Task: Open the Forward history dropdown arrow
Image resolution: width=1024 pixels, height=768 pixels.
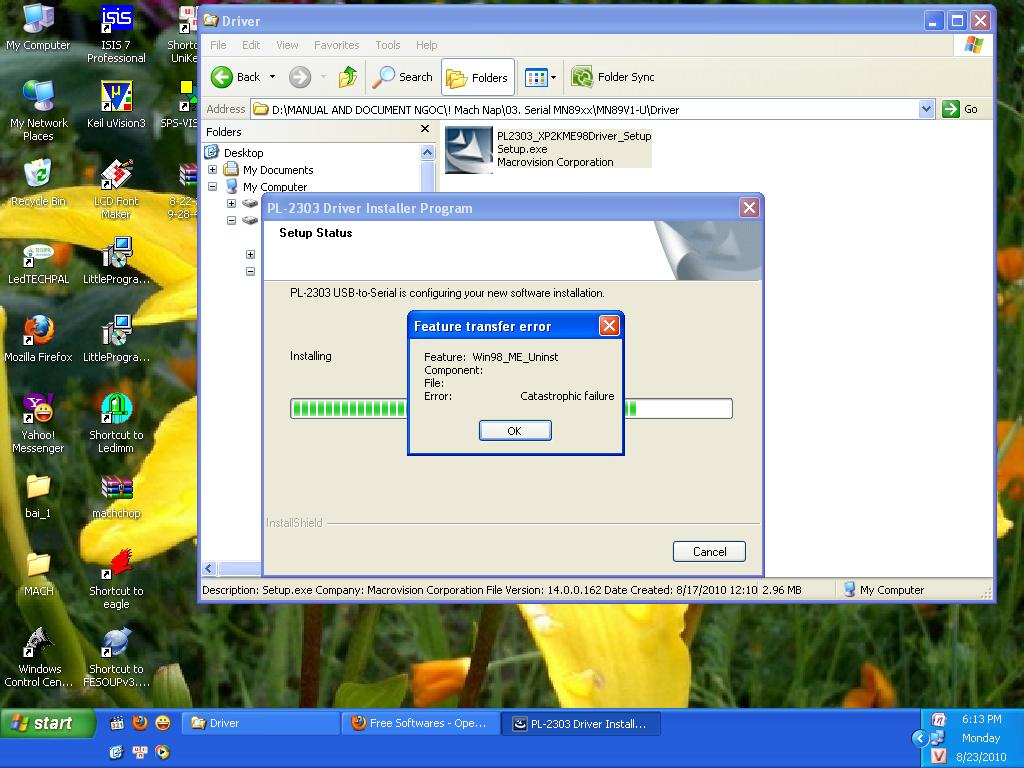Action: click(x=323, y=77)
